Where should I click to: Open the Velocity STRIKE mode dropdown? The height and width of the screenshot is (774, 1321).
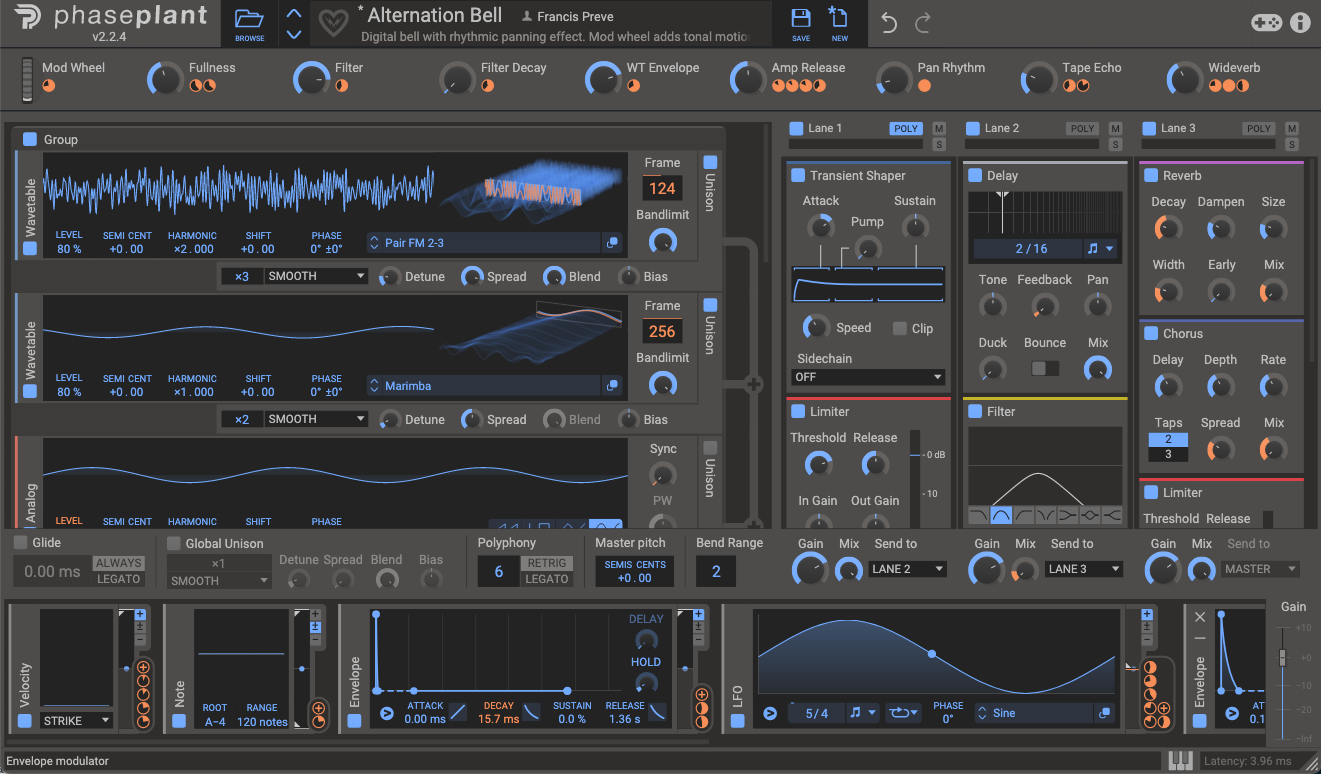tap(77, 721)
